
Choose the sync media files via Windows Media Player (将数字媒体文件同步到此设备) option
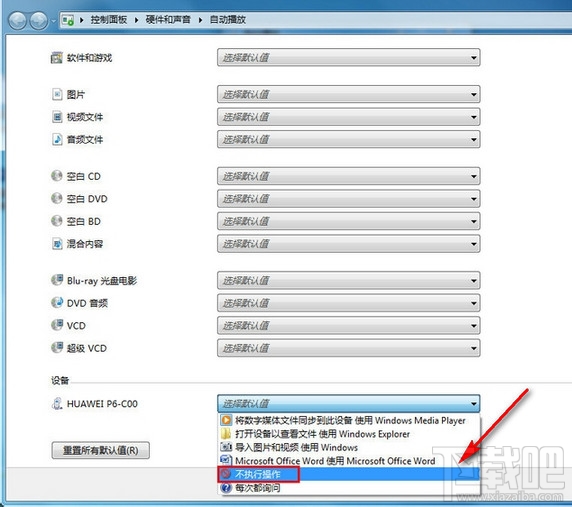click(349, 420)
